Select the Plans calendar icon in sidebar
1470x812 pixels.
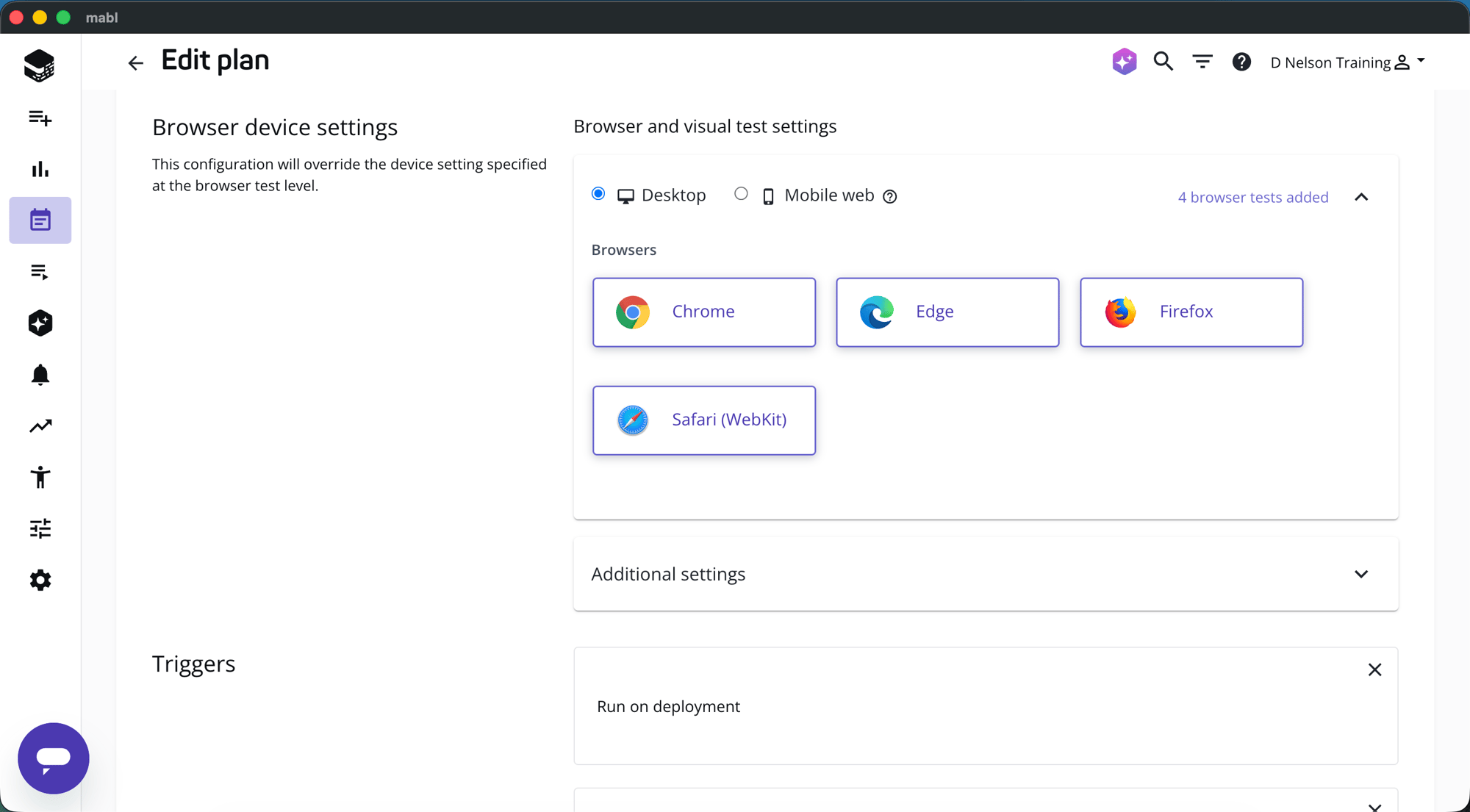tap(40, 220)
